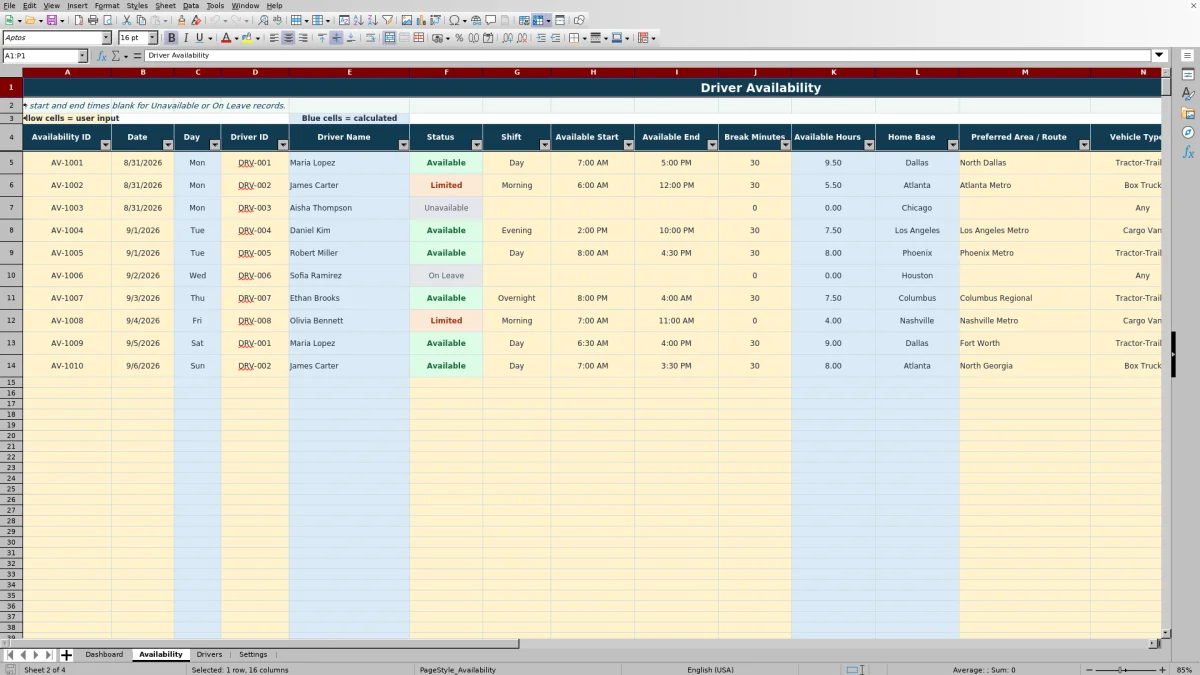Image resolution: width=1200 pixels, height=675 pixels.
Task: Toggle Freeze Rows and Columns
Action: pos(538,20)
